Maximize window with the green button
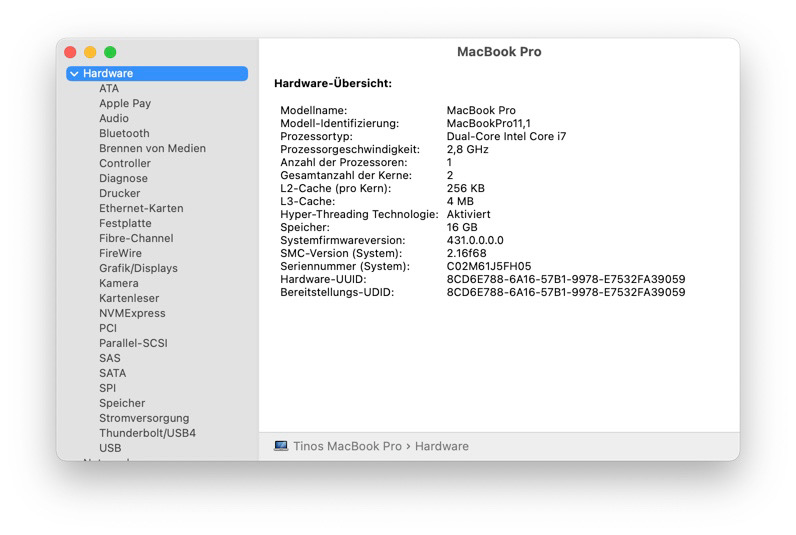Viewport: 796px width, 535px height. pos(110,52)
